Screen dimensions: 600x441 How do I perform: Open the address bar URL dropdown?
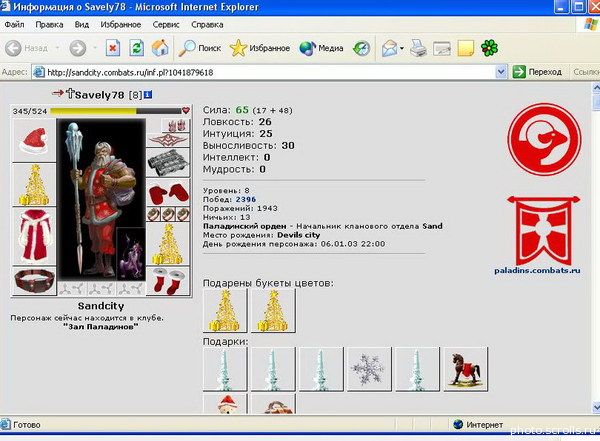pos(501,72)
